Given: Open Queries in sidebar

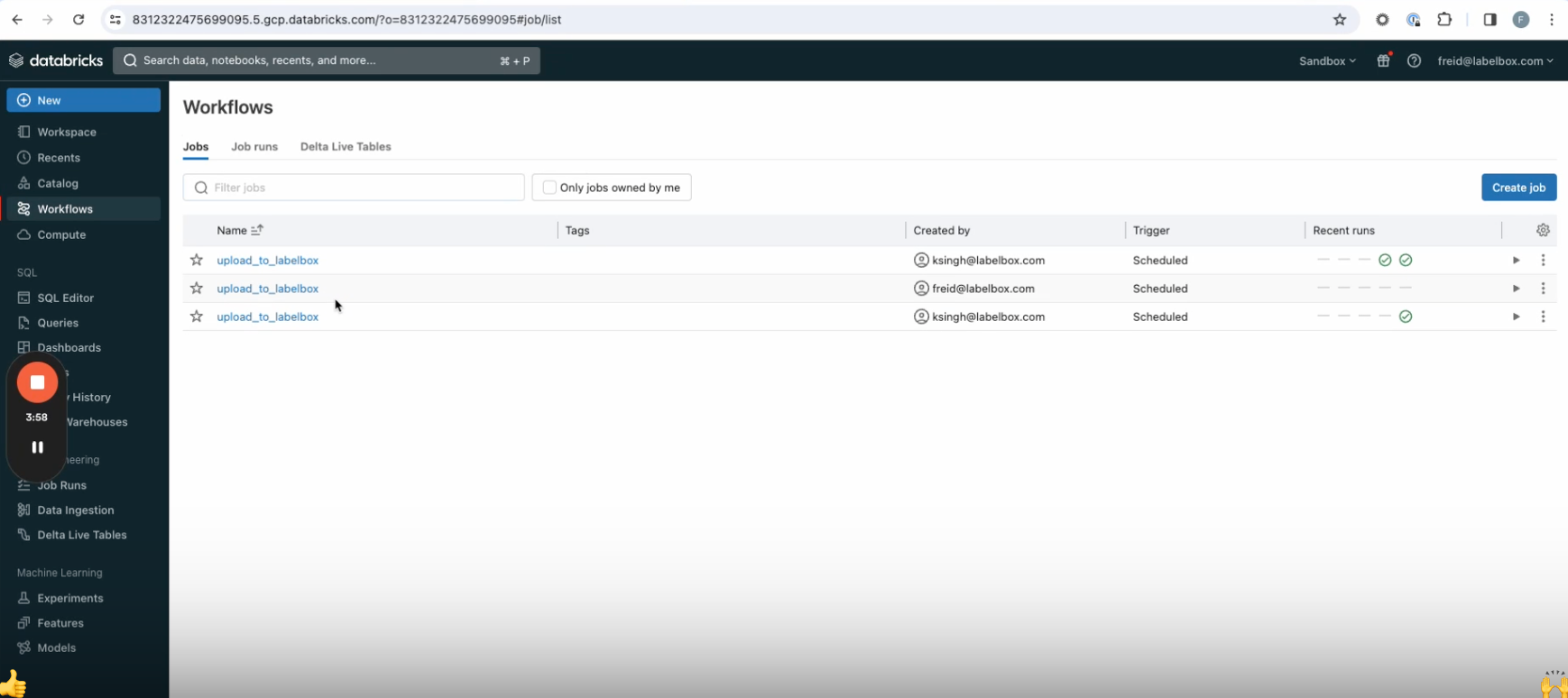Looking at the screenshot, I should pos(83,322).
